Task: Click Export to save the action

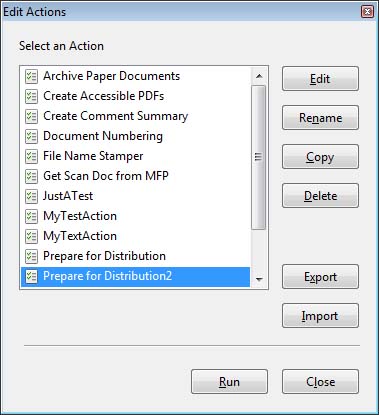Action: 320,277
